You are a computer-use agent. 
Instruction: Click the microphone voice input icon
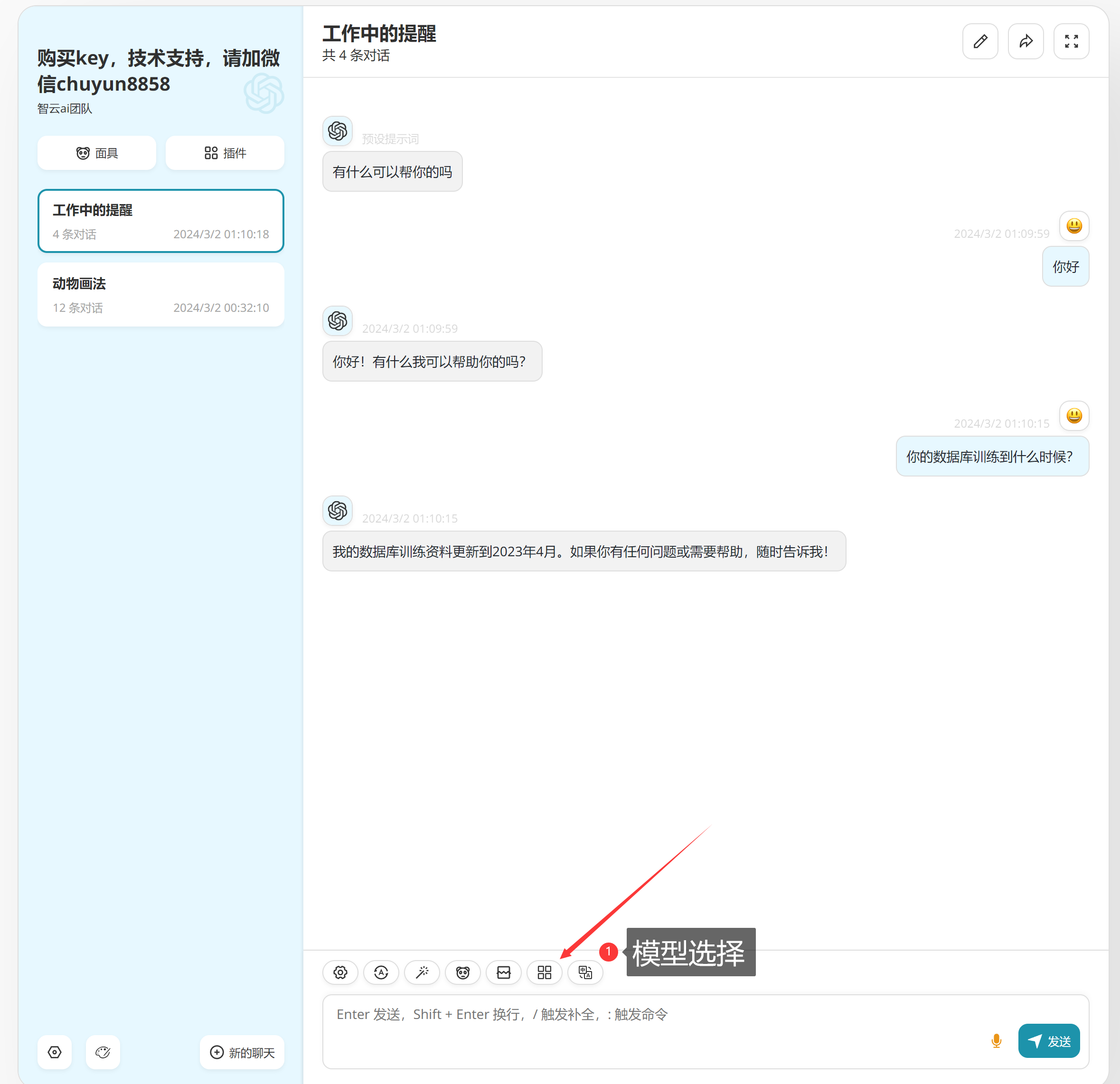996,1041
